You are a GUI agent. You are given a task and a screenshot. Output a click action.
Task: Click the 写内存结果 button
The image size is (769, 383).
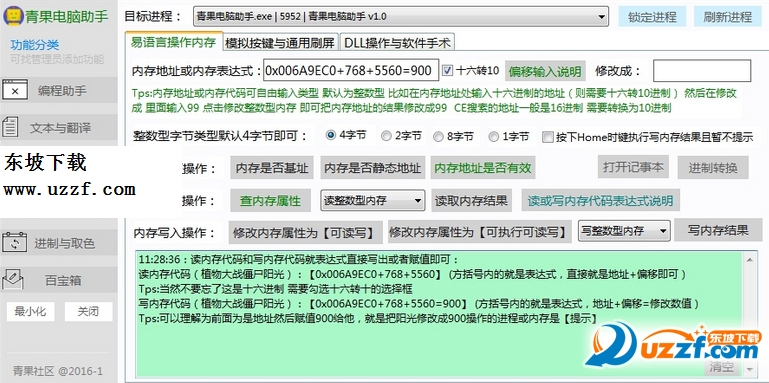[718, 230]
